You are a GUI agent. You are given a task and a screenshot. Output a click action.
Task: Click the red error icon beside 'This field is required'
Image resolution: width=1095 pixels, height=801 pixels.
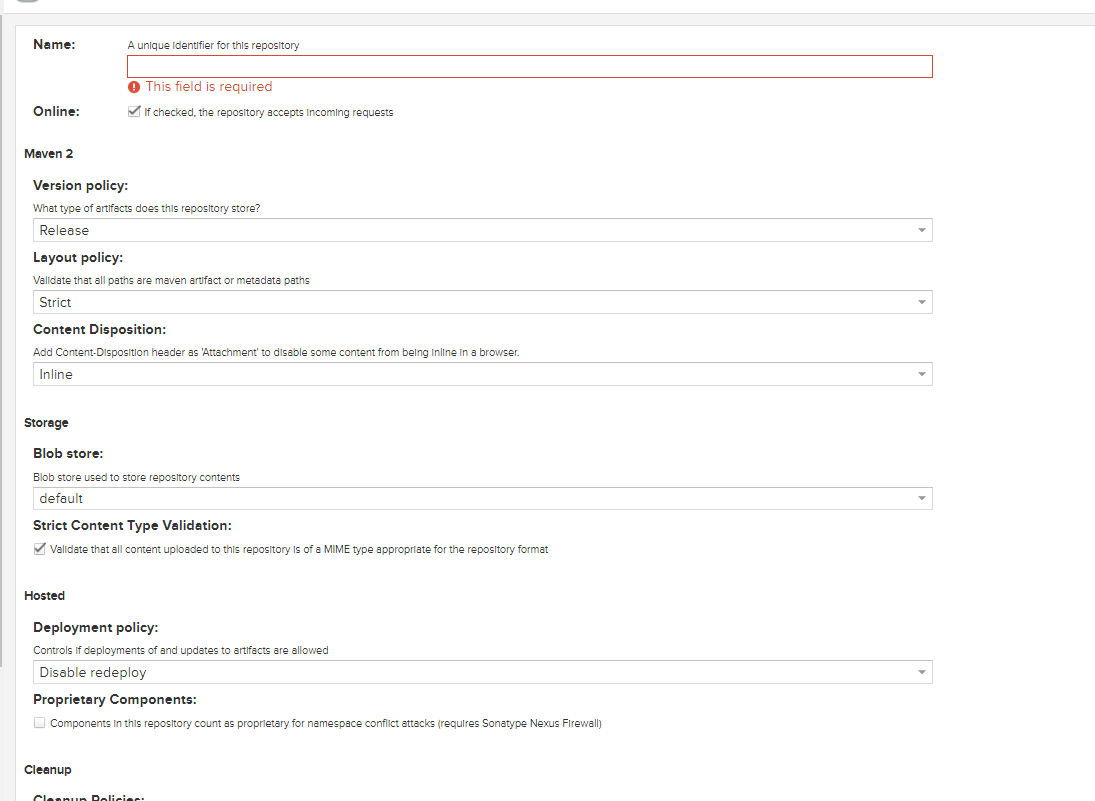134,87
